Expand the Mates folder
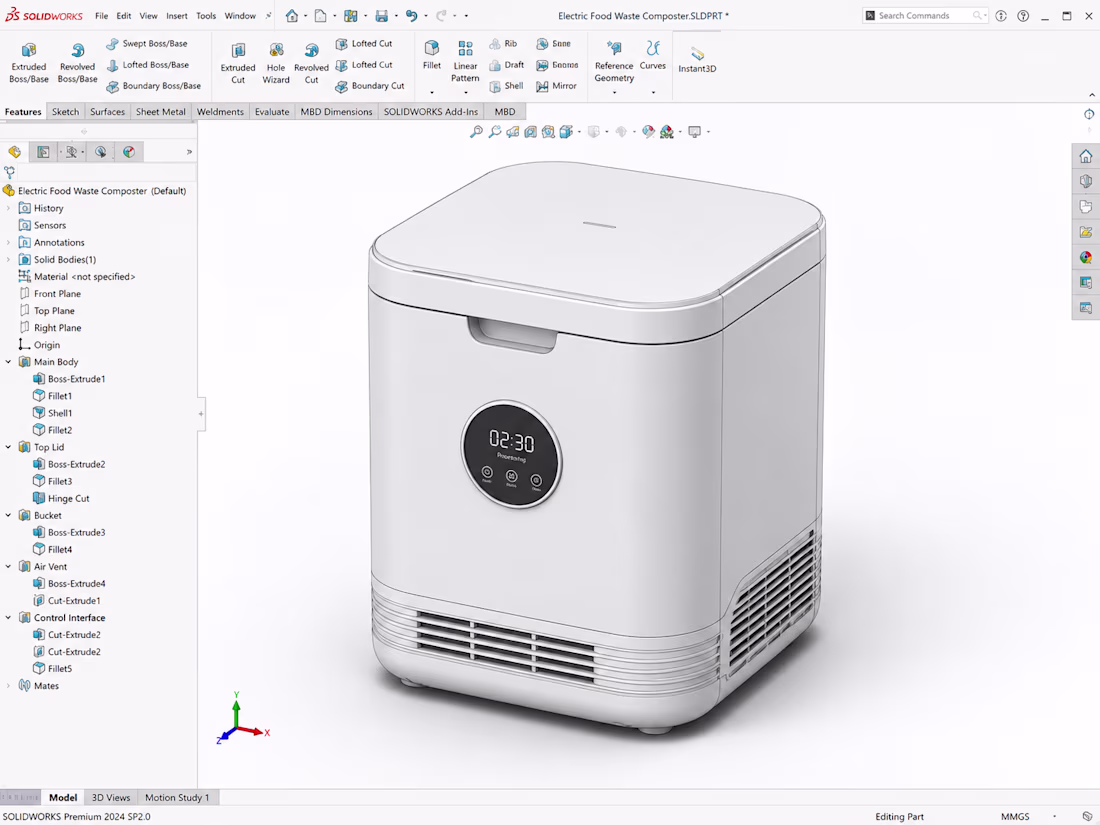 pos(8,685)
